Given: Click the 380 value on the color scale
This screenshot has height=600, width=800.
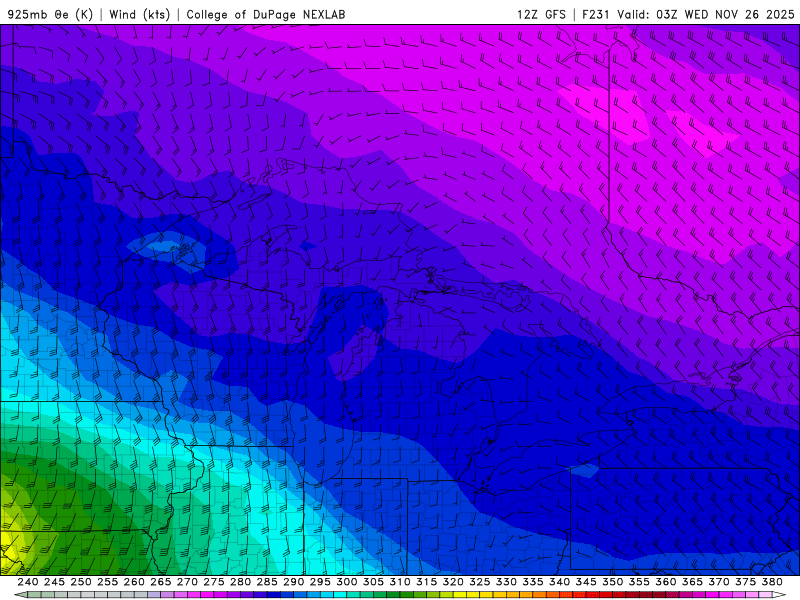Looking at the screenshot, I should click(772, 582).
